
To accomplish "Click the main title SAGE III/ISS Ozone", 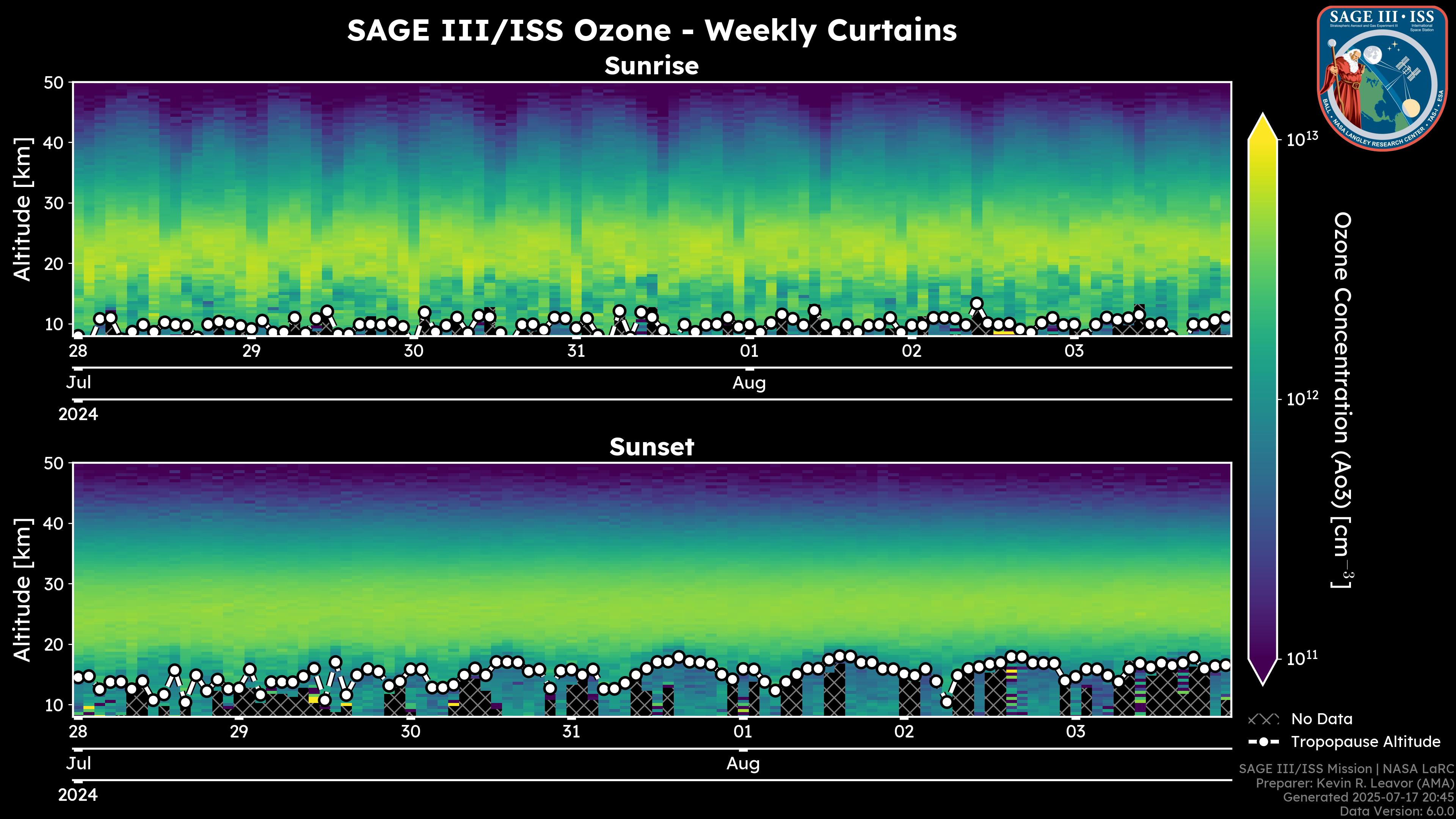I will 652,30.
